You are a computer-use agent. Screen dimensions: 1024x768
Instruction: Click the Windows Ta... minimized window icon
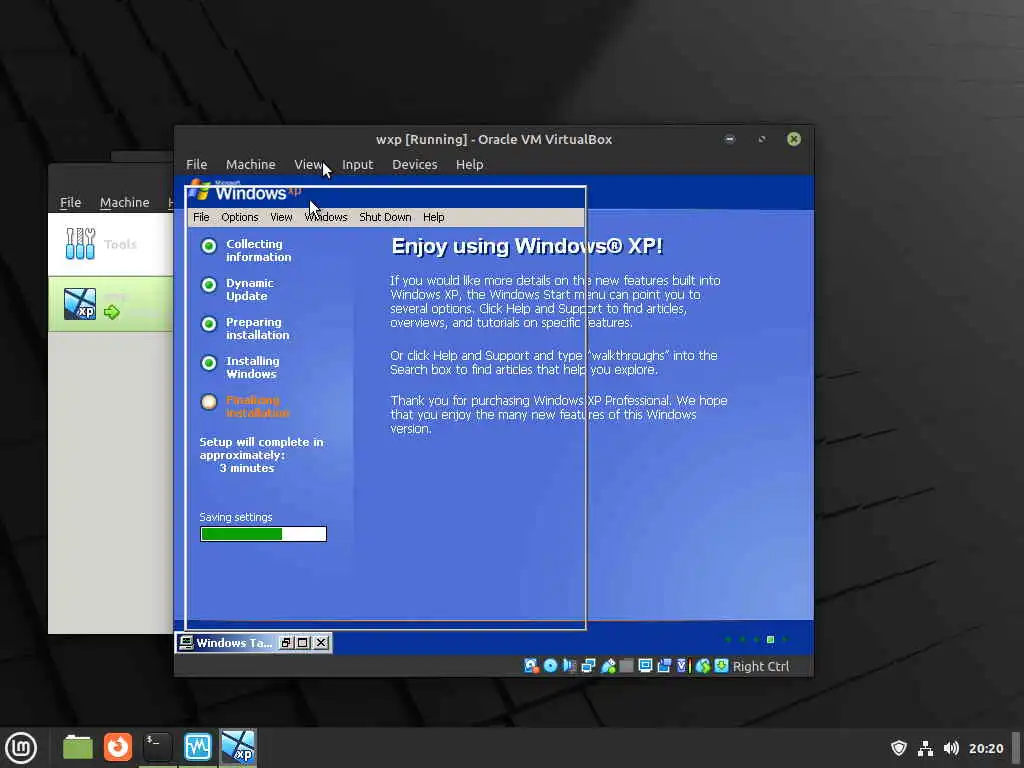pos(186,643)
